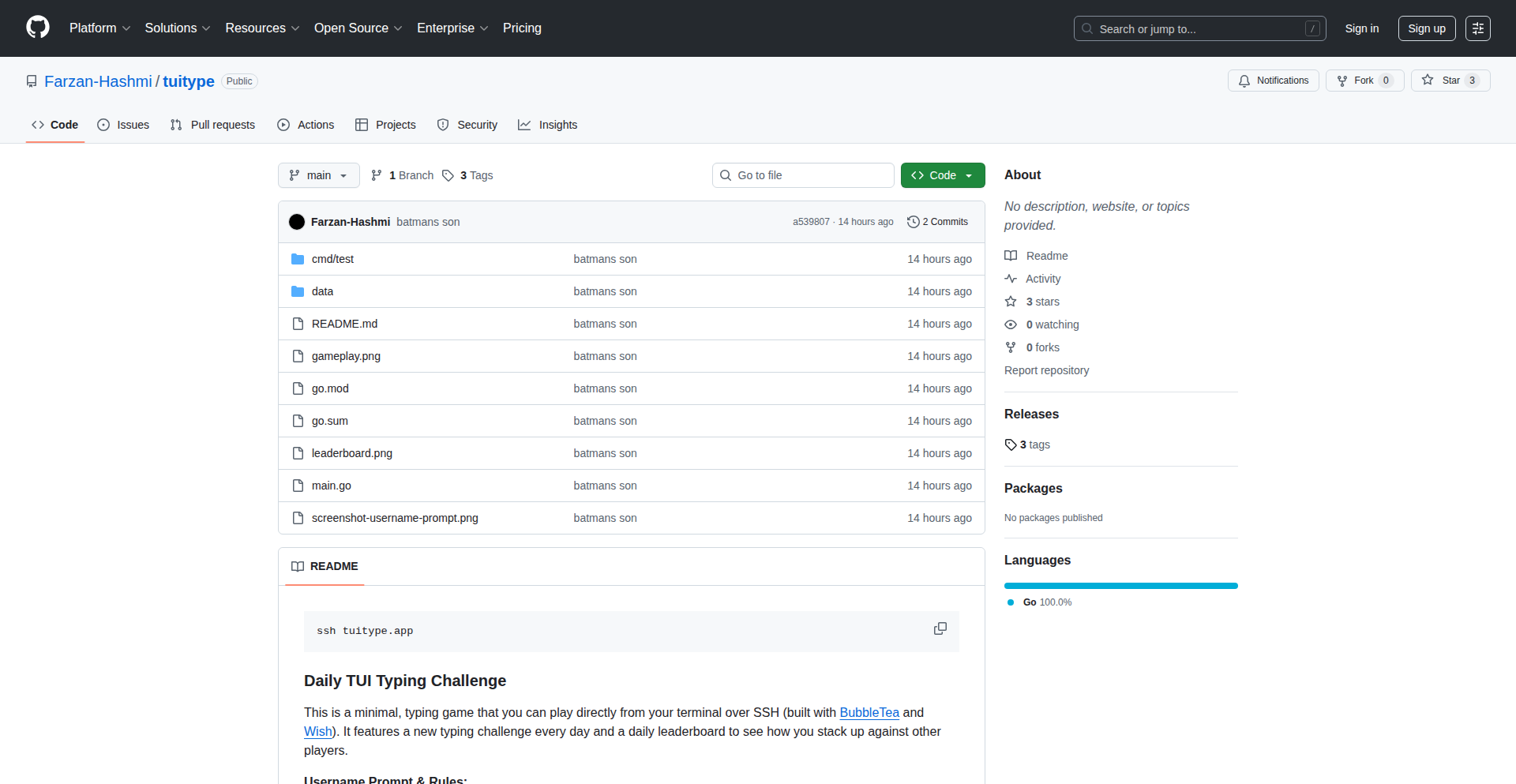1516x784 pixels.
Task: Open the green Code dropdown
Action: [x=942, y=175]
